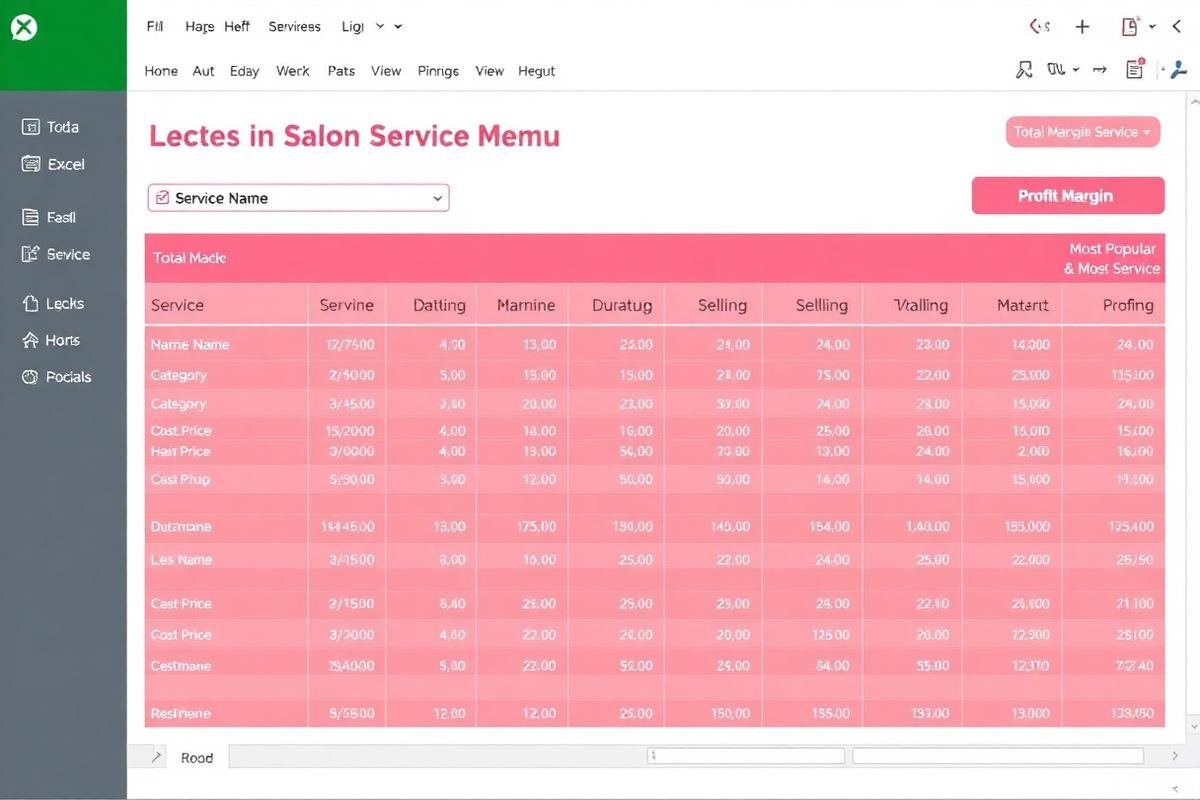Click the sheet tab navigation arrow
1200x800 pixels.
click(x=156, y=757)
